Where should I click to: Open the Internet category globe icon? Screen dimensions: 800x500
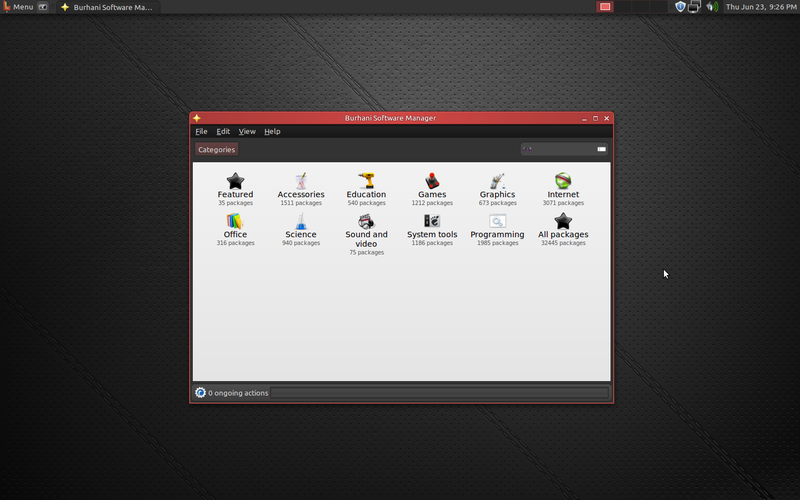[563, 181]
